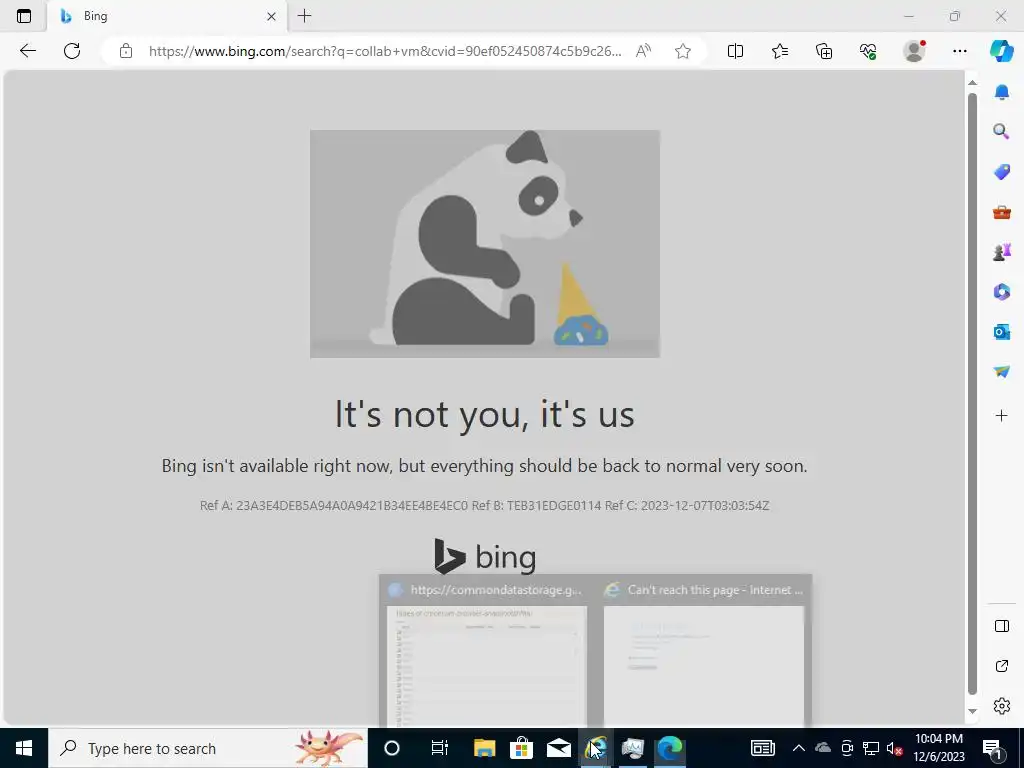Open the Action Center notifications
Viewport: 1024px width, 768px height.
click(993, 748)
